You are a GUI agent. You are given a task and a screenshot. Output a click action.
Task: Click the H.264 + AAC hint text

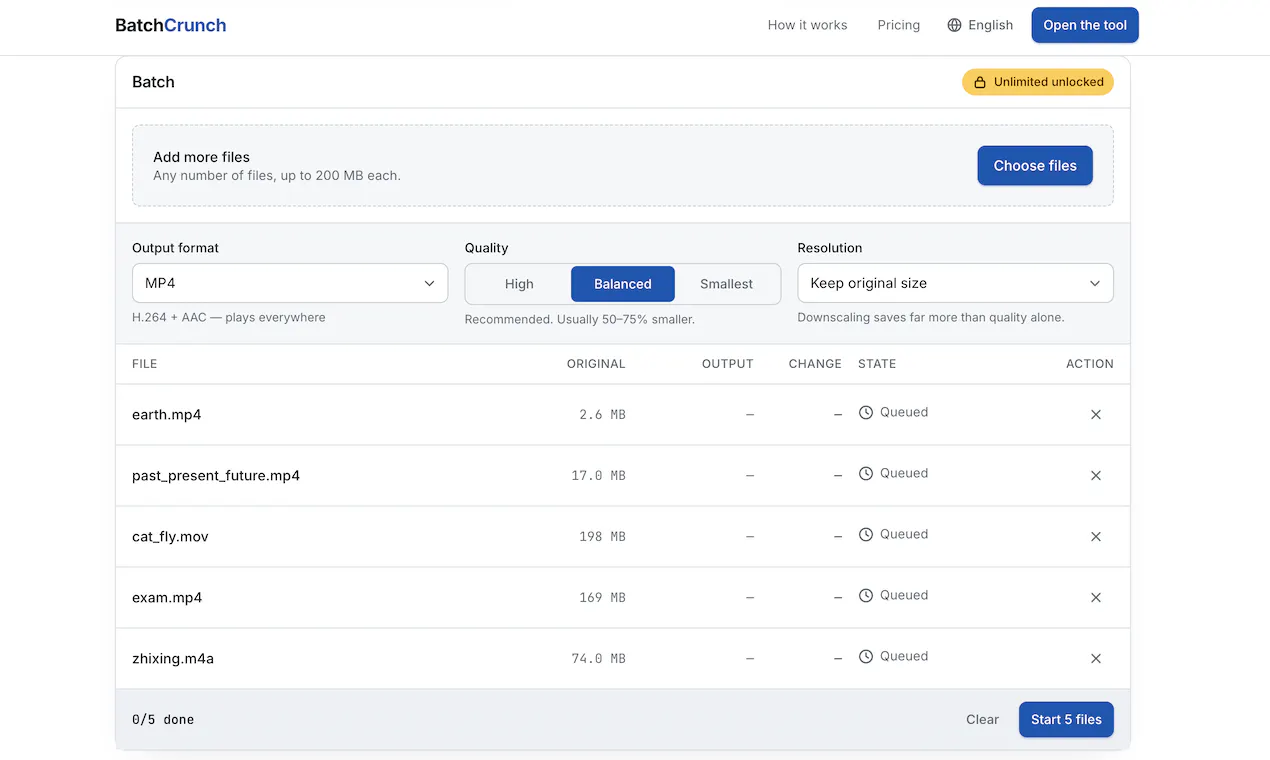tap(229, 317)
